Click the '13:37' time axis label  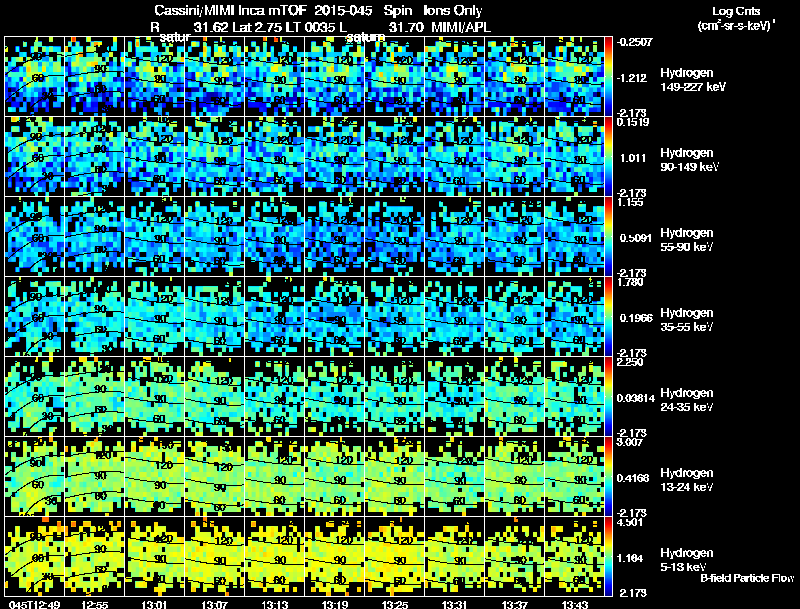click(x=515, y=605)
